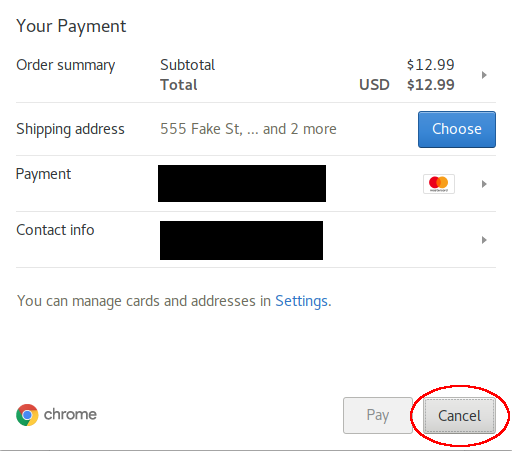Image resolution: width=512 pixels, height=451 pixels.
Task: Expand the Payment row arrow
Action: [x=484, y=184]
